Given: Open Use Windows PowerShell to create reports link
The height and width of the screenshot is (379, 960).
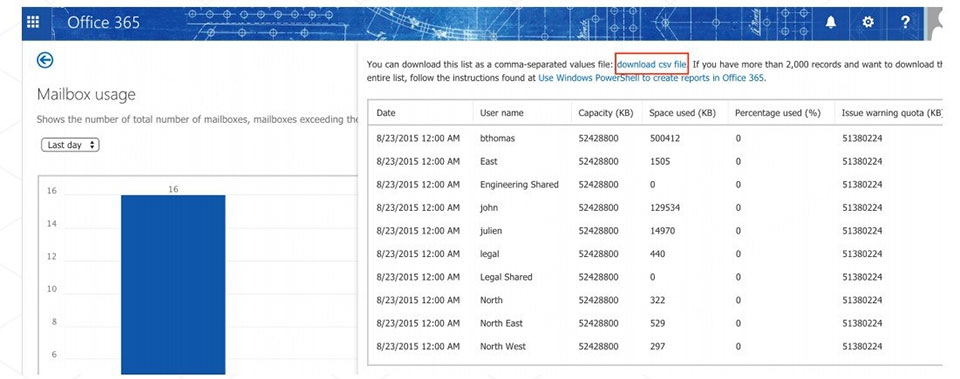Looking at the screenshot, I should tap(651, 78).
